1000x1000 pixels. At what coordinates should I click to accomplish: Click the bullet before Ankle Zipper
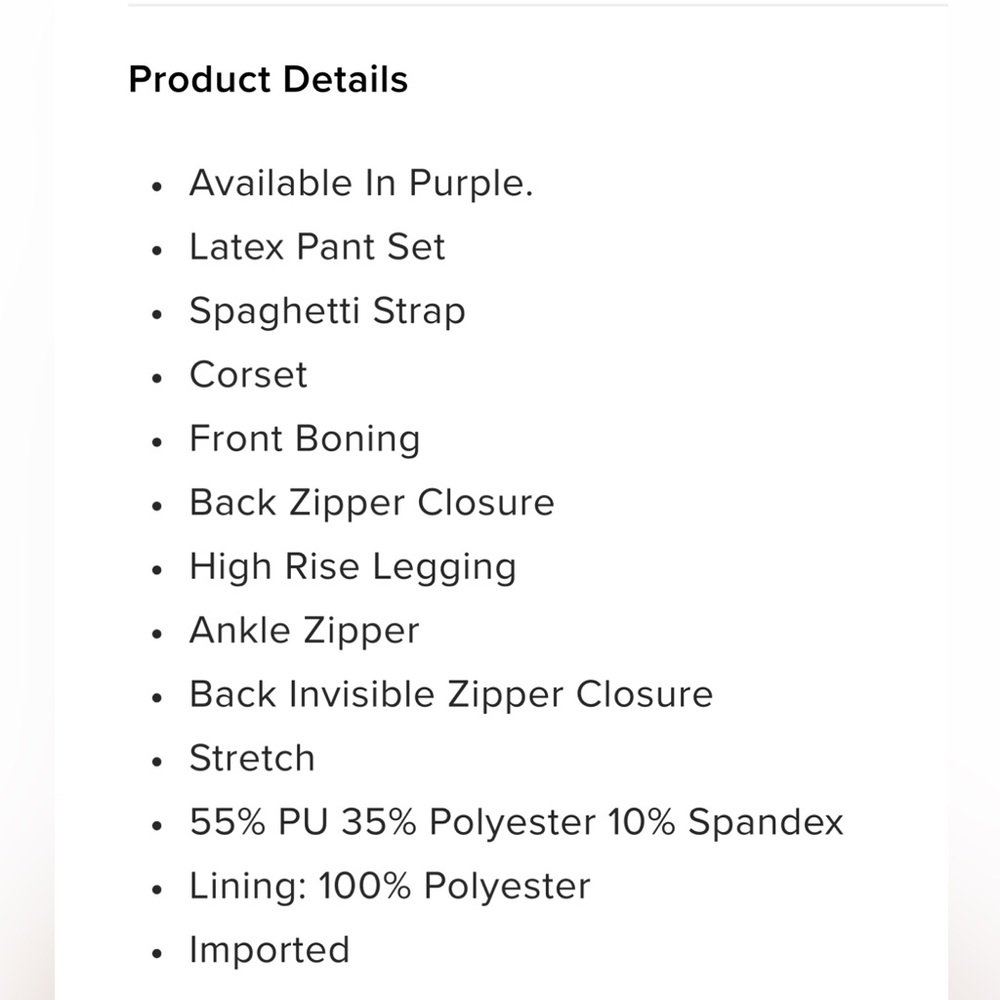[156, 634]
